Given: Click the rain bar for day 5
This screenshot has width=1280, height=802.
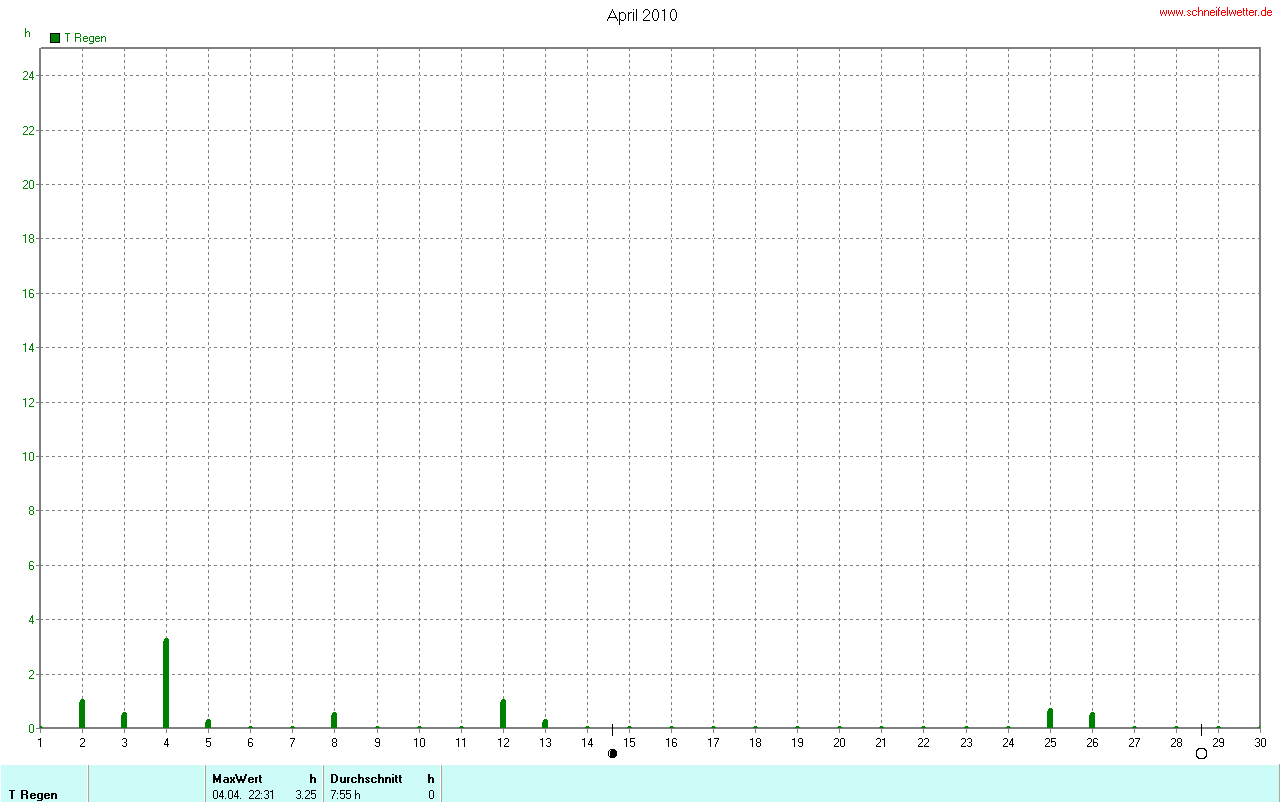Looking at the screenshot, I should point(208,723).
